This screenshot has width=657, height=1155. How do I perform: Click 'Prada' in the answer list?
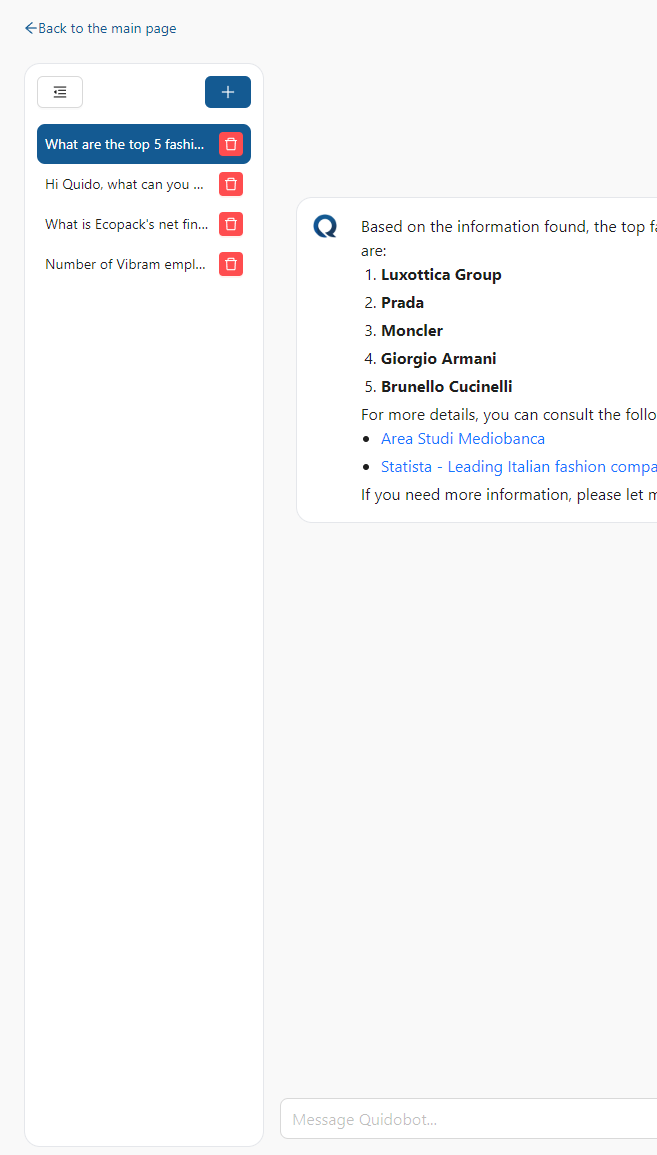[x=402, y=303]
